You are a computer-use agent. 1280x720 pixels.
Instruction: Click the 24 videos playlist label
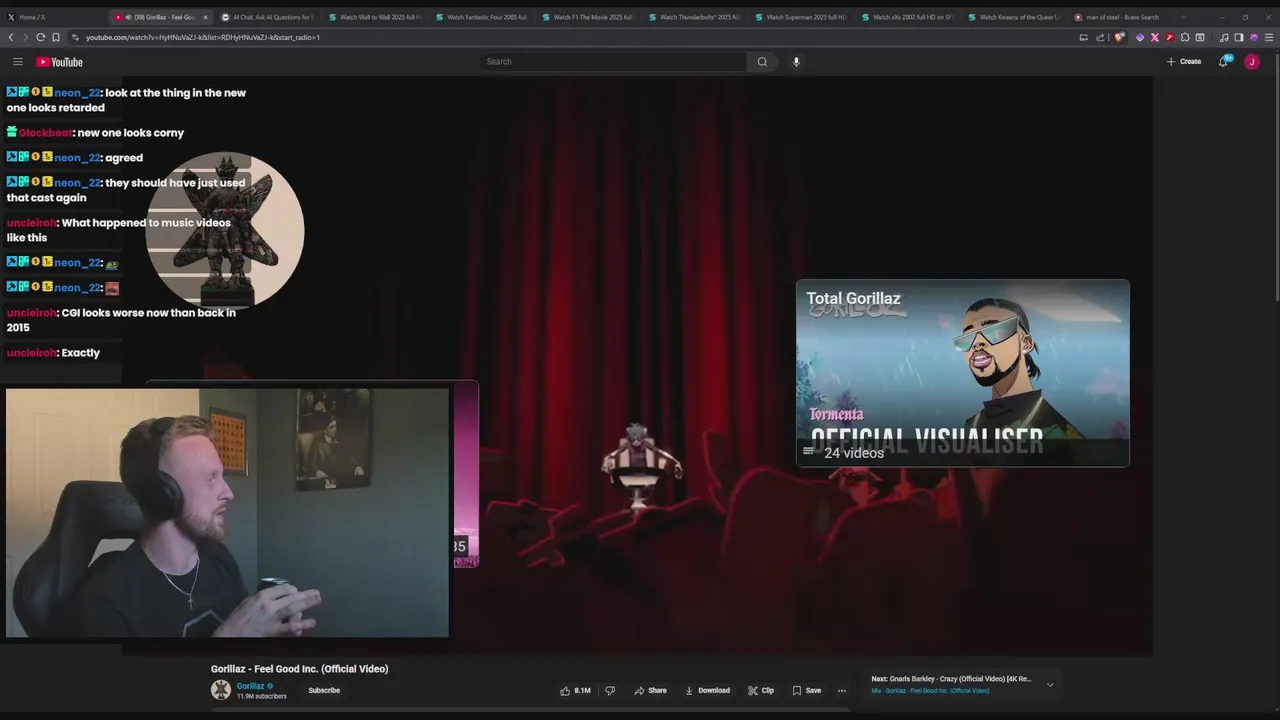click(854, 453)
